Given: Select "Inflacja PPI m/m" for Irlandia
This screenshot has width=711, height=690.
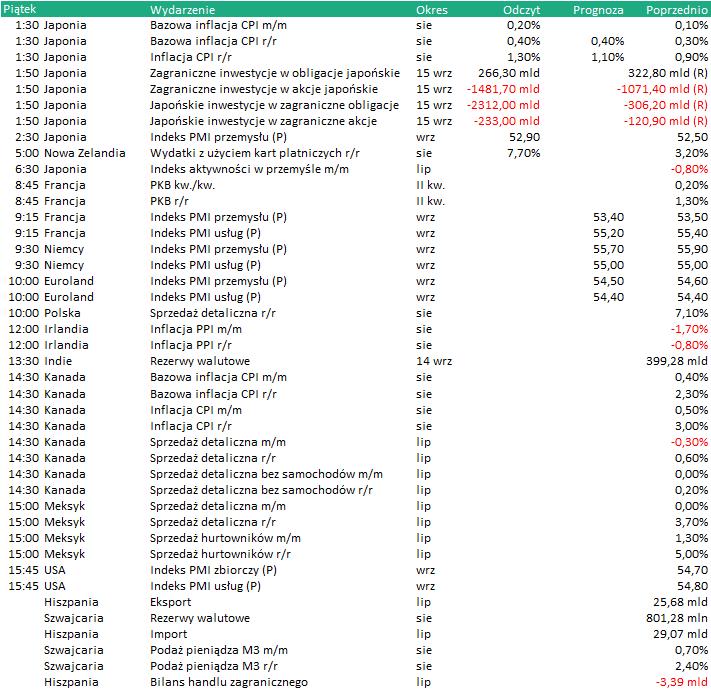Looking at the screenshot, I should click(x=196, y=329).
